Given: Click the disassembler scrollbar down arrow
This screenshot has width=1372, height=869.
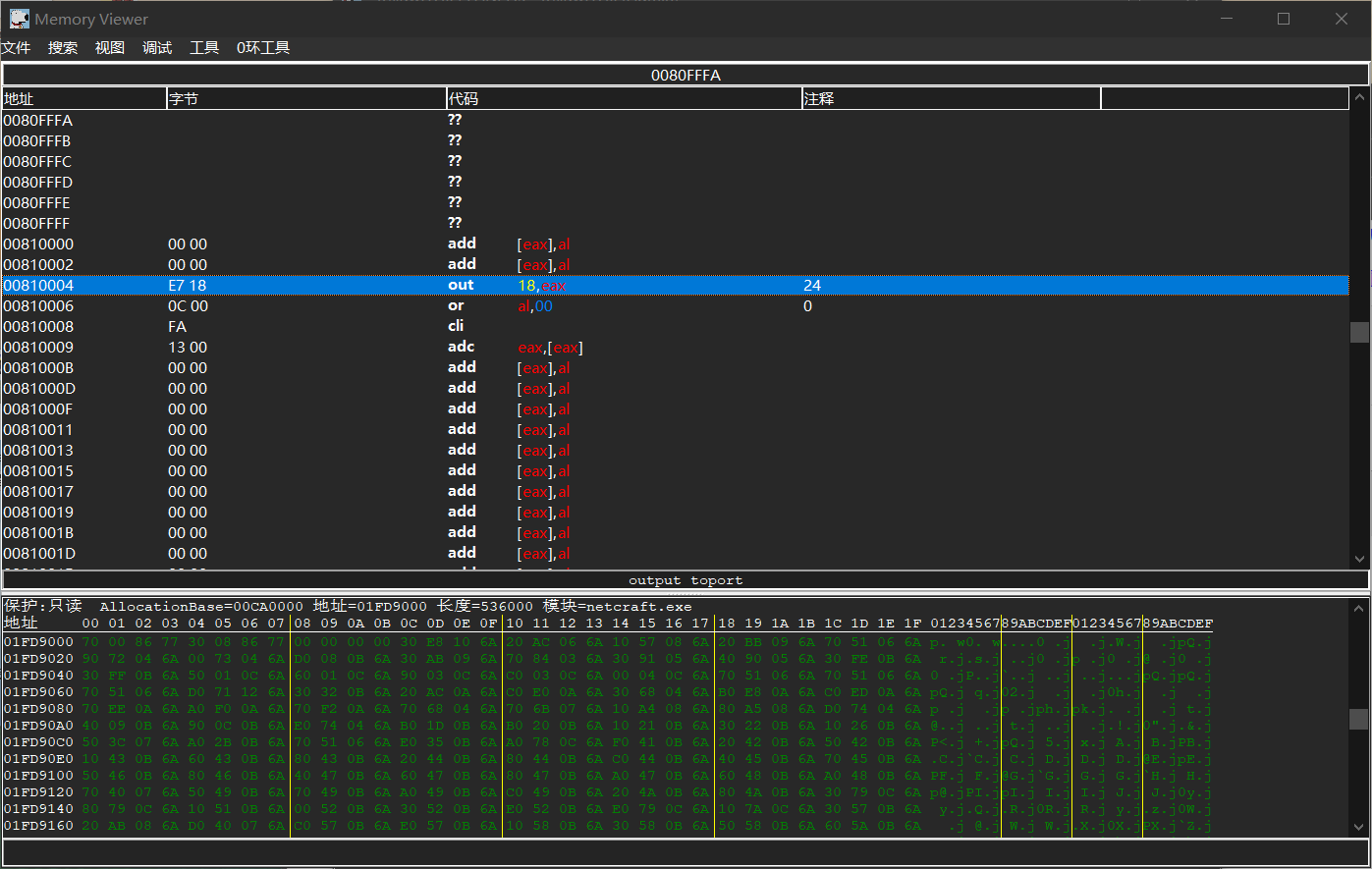Looking at the screenshot, I should pyautogui.click(x=1359, y=559).
